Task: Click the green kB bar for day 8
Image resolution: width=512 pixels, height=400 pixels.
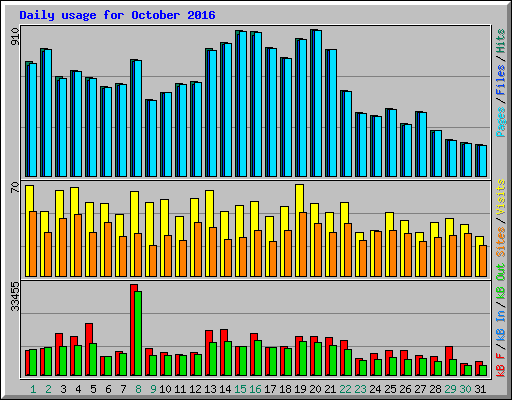Action: [x=138, y=333]
